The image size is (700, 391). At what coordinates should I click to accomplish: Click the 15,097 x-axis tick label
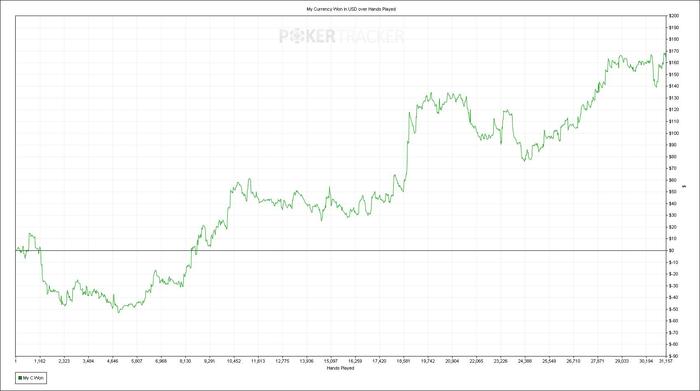click(x=331, y=361)
